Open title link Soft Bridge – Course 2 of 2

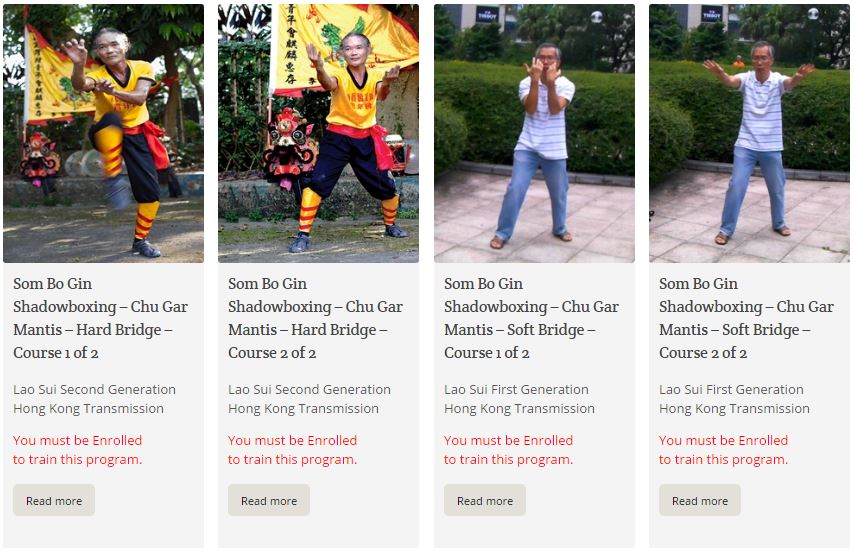(746, 318)
